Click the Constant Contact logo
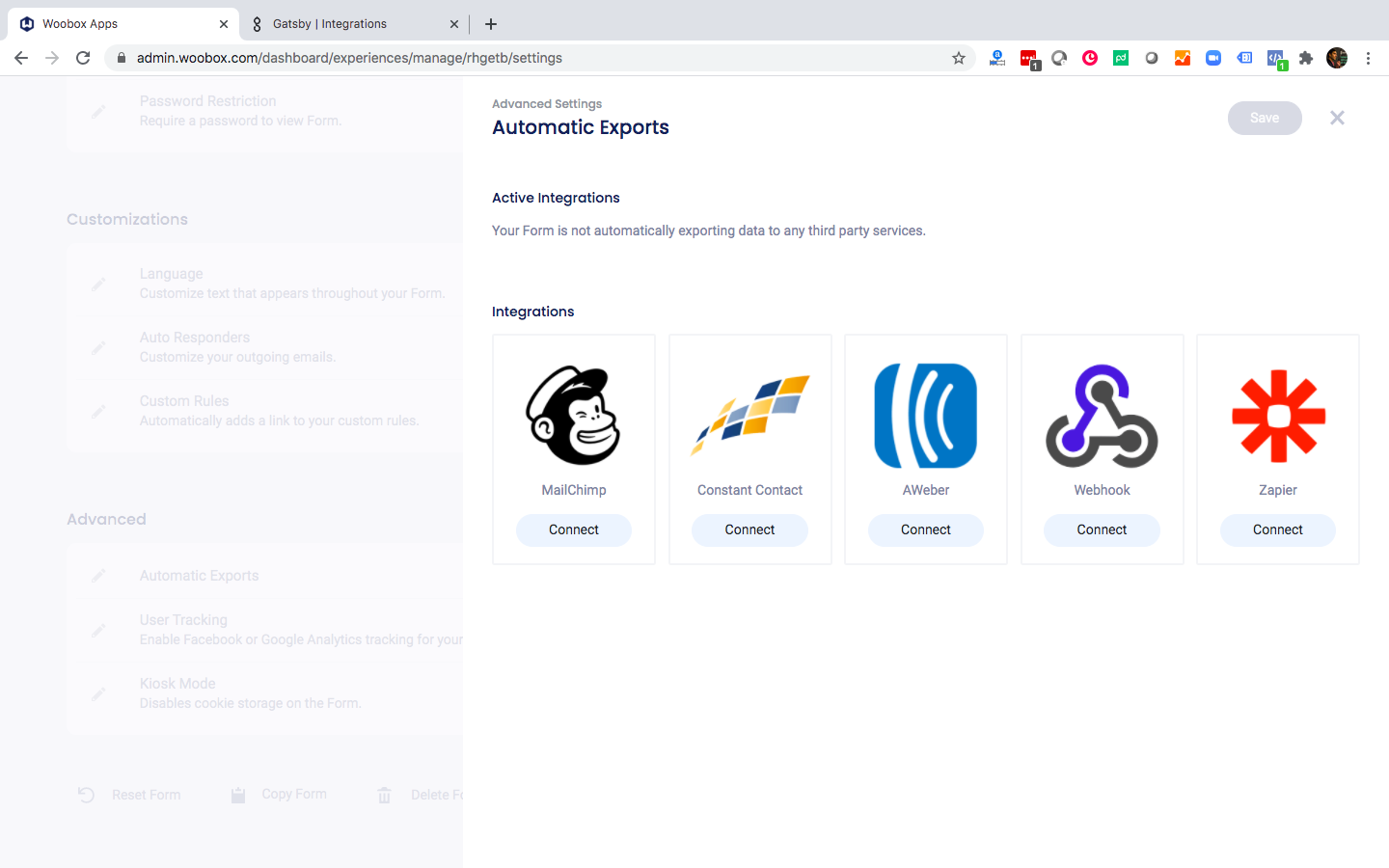1389x868 pixels. pyautogui.click(x=749, y=416)
